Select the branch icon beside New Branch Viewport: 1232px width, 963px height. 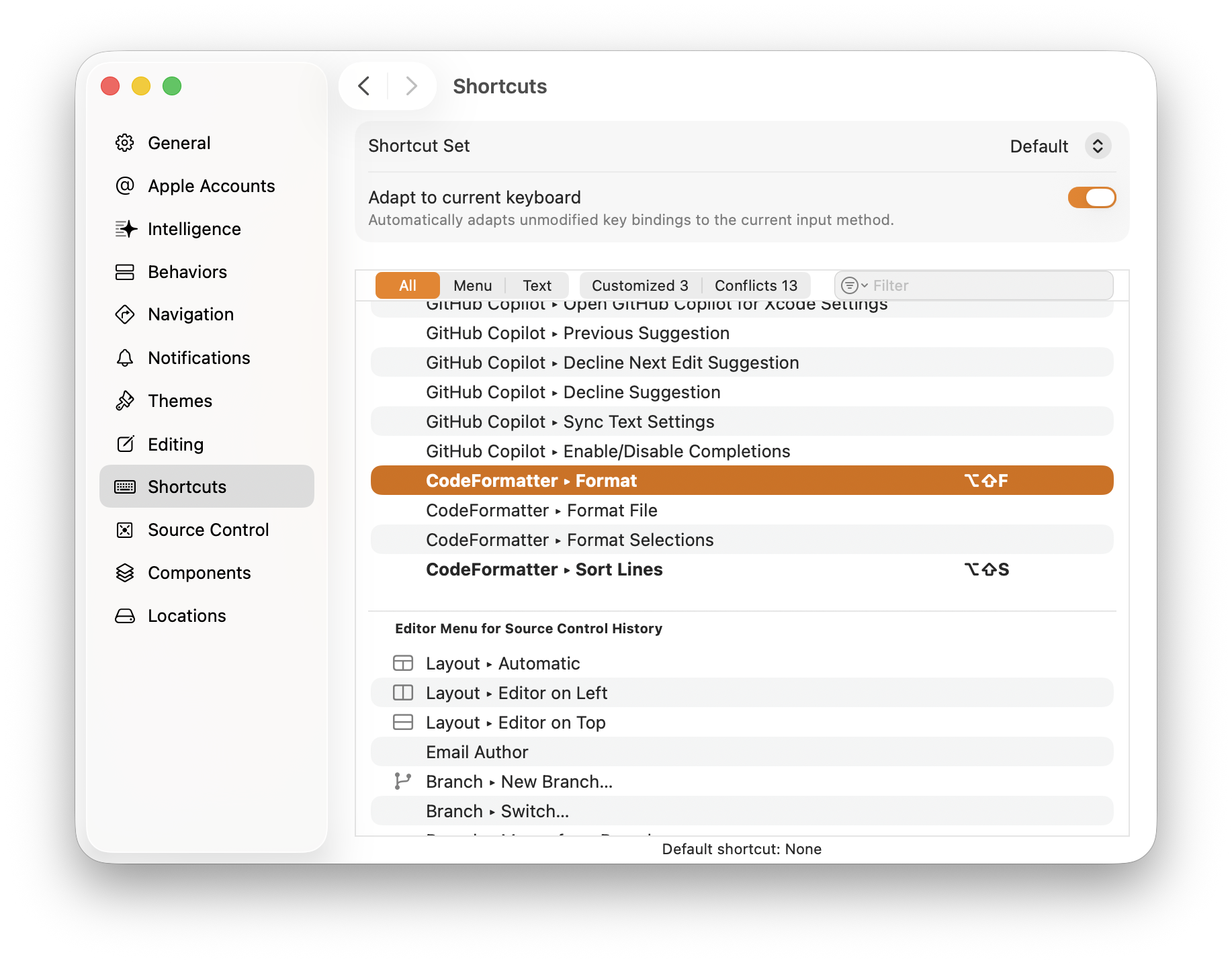[x=404, y=781]
